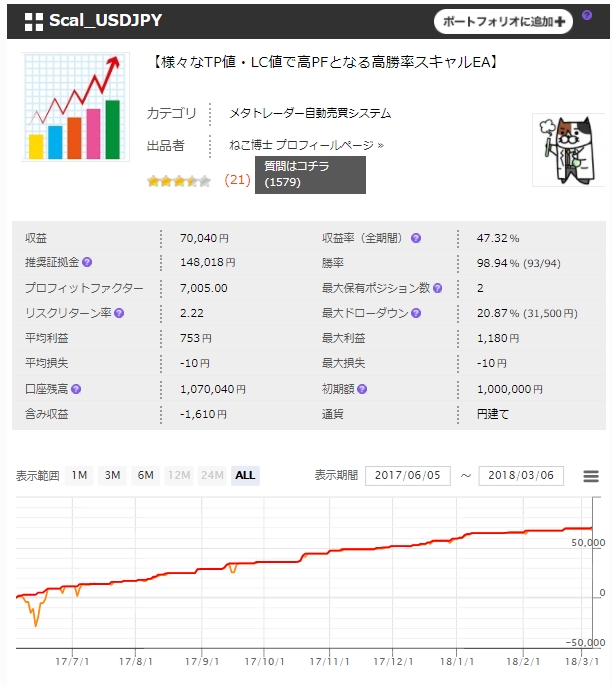Click the help icon beside 最大ドローダウン
This screenshot has height=685, width=612.
click(x=416, y=313)
